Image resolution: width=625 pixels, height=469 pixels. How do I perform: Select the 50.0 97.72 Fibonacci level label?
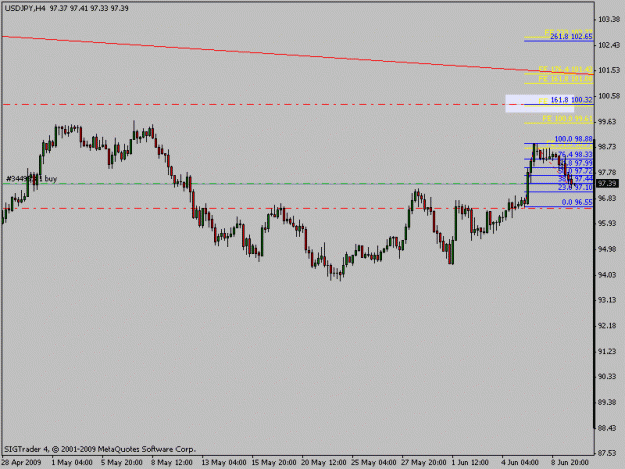coord(575,171)
